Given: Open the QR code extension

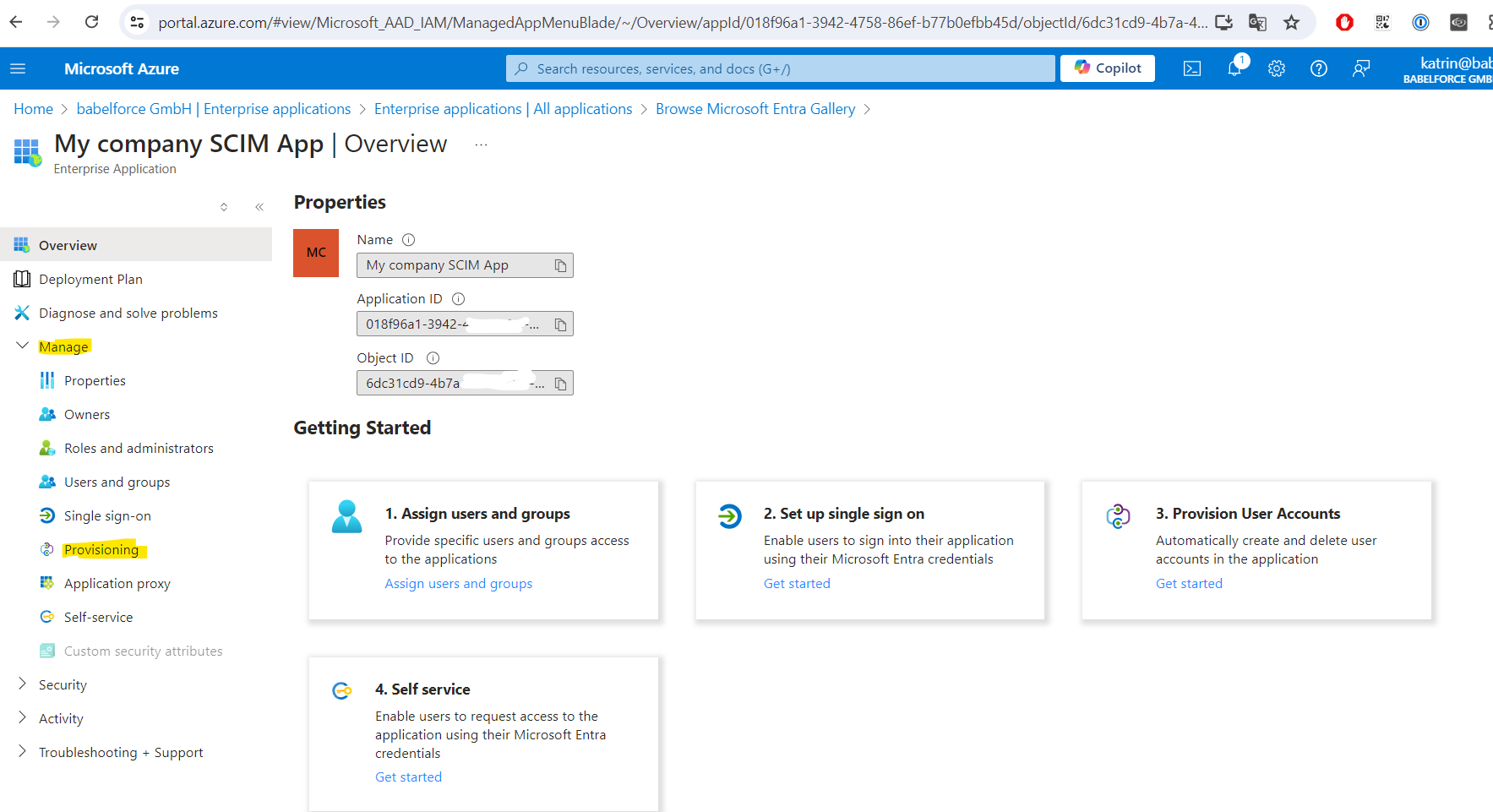Looking at the screenshot, I should click(x=1382, y=23).
